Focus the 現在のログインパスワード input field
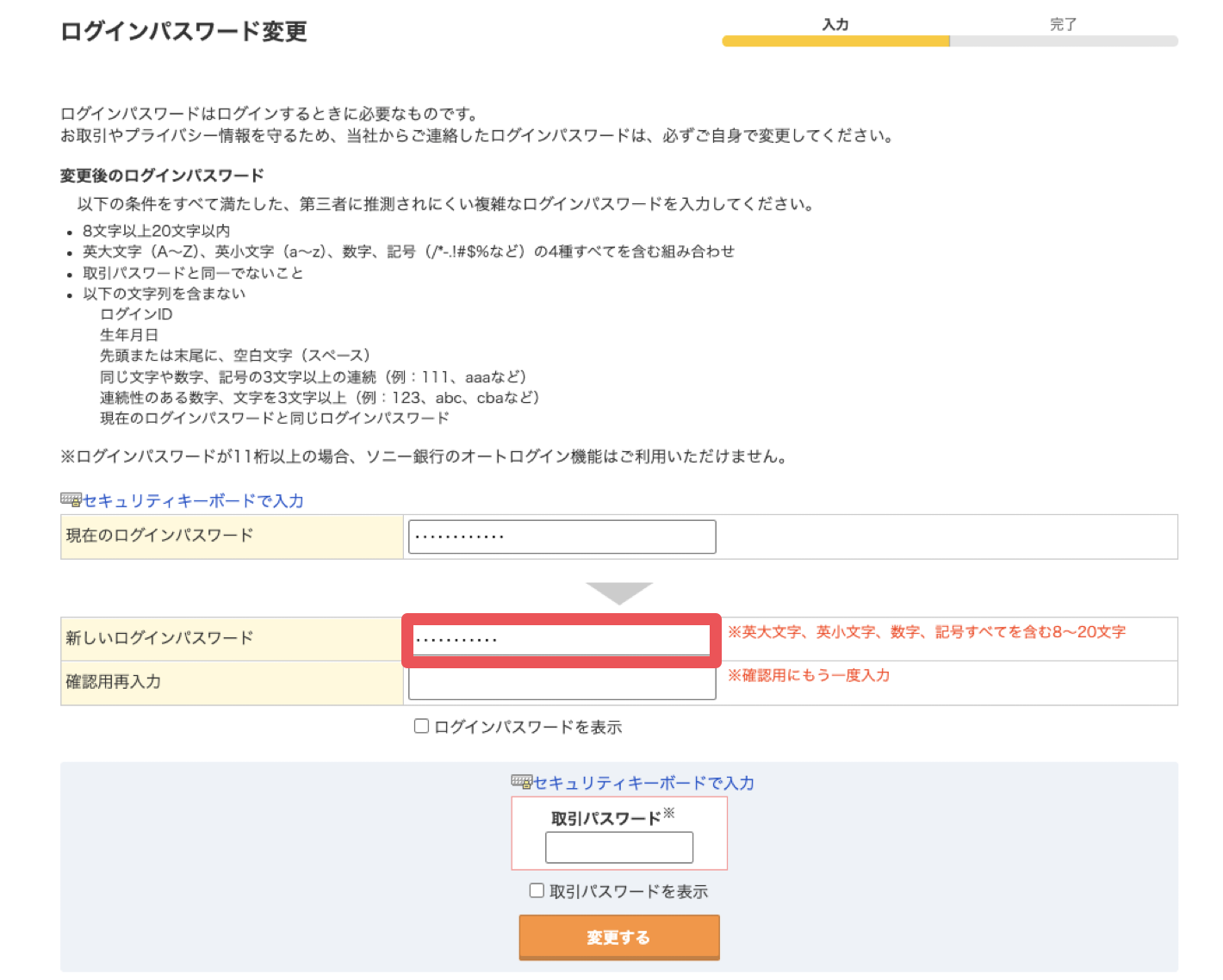 (x=562, y=537)
